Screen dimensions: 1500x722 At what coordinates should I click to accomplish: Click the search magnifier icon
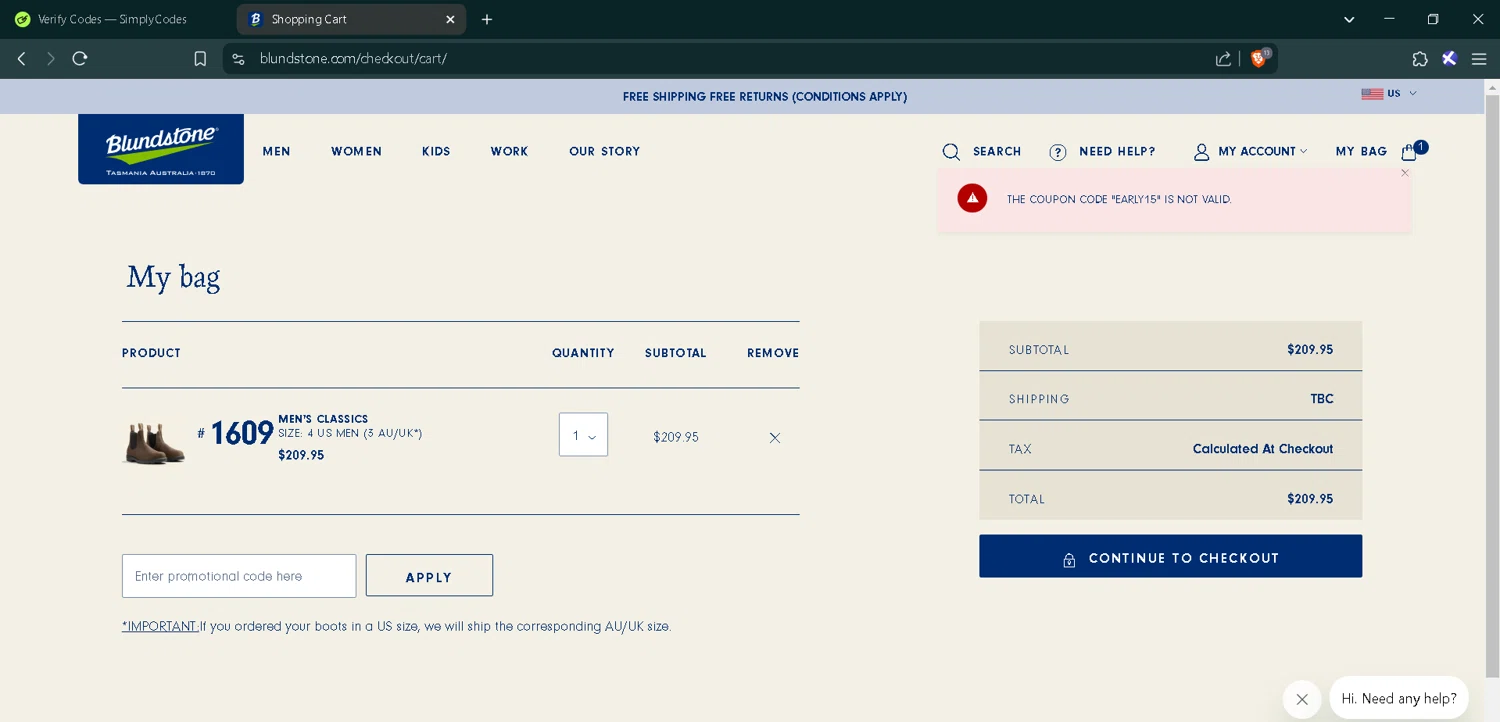coord(951,152)
